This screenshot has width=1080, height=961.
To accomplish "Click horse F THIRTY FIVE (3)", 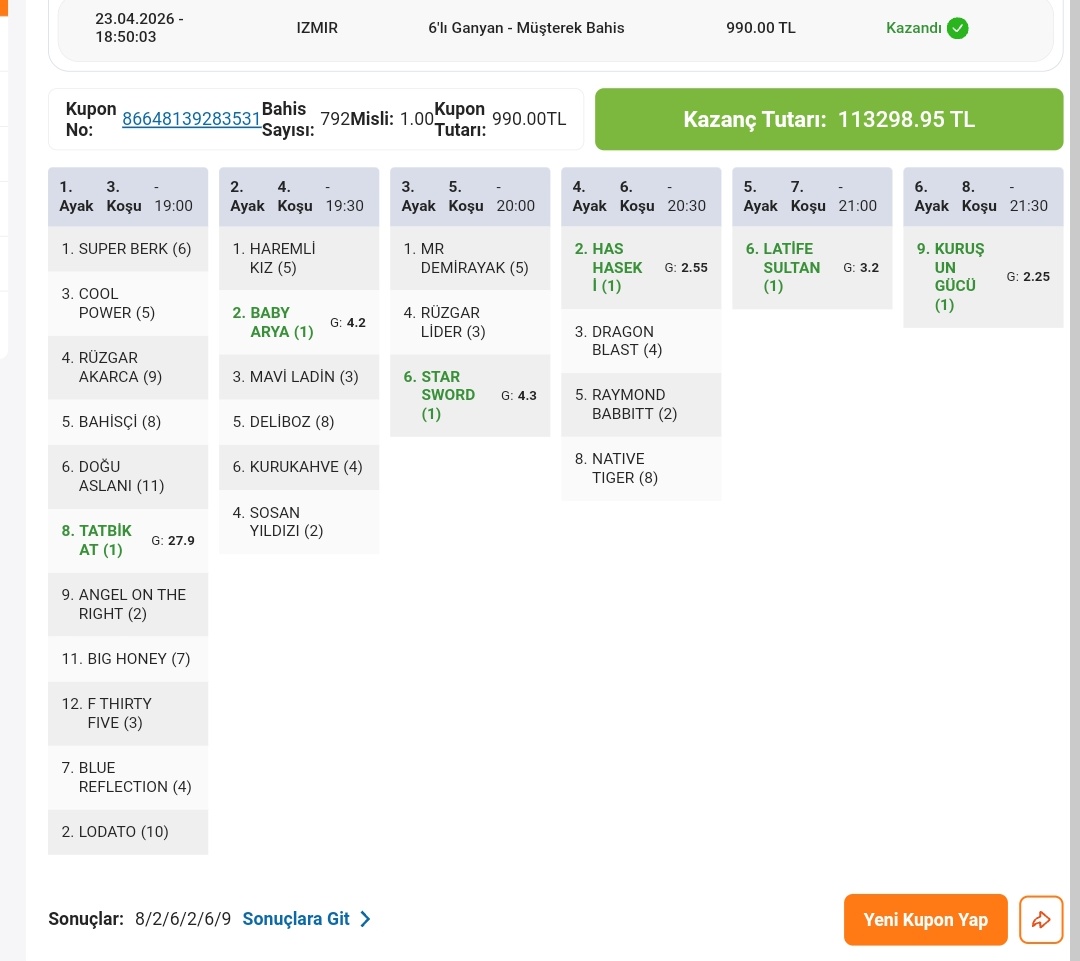I will [128, 713].
